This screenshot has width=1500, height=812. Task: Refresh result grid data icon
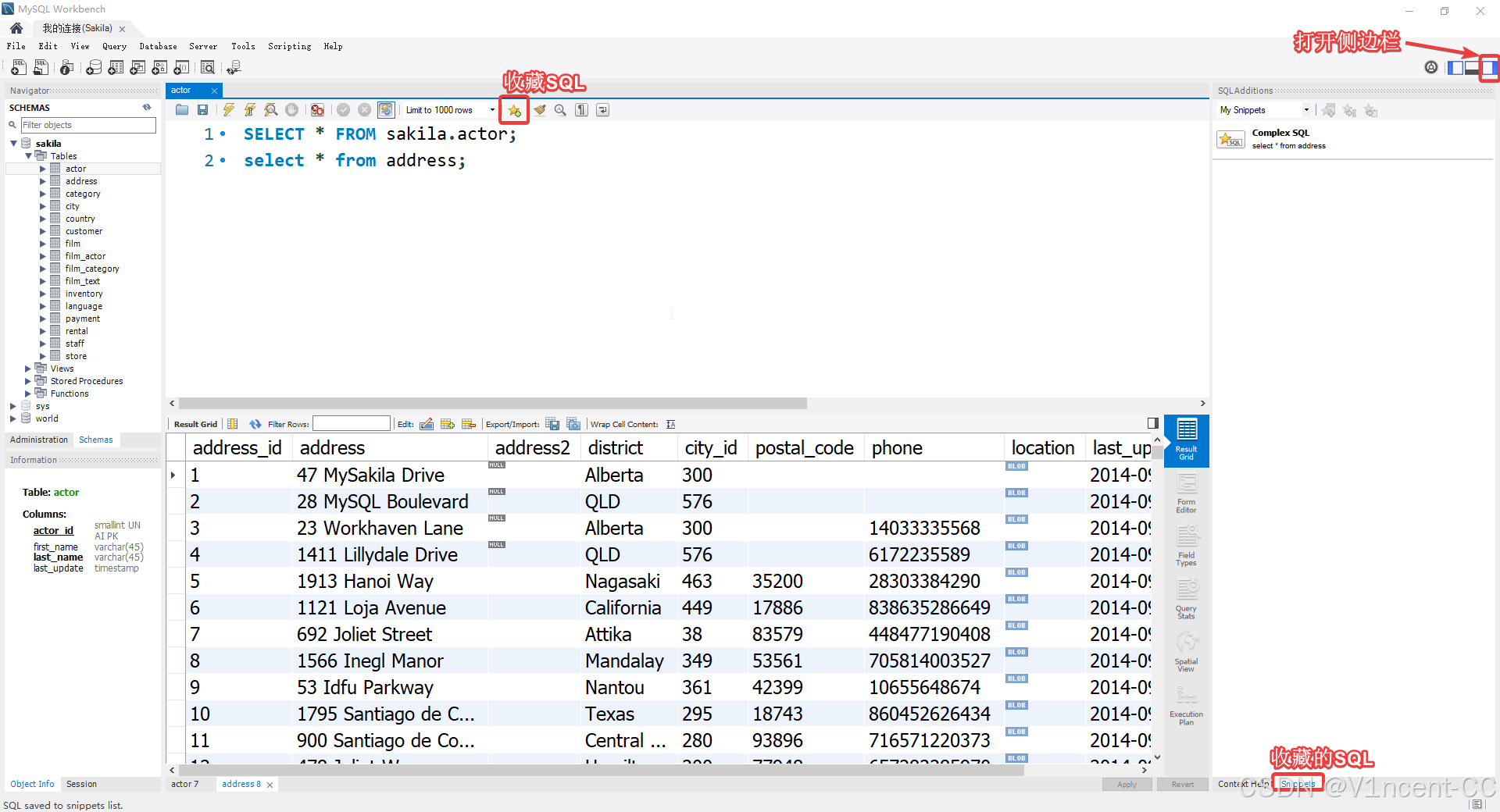[x=255, y=424]
